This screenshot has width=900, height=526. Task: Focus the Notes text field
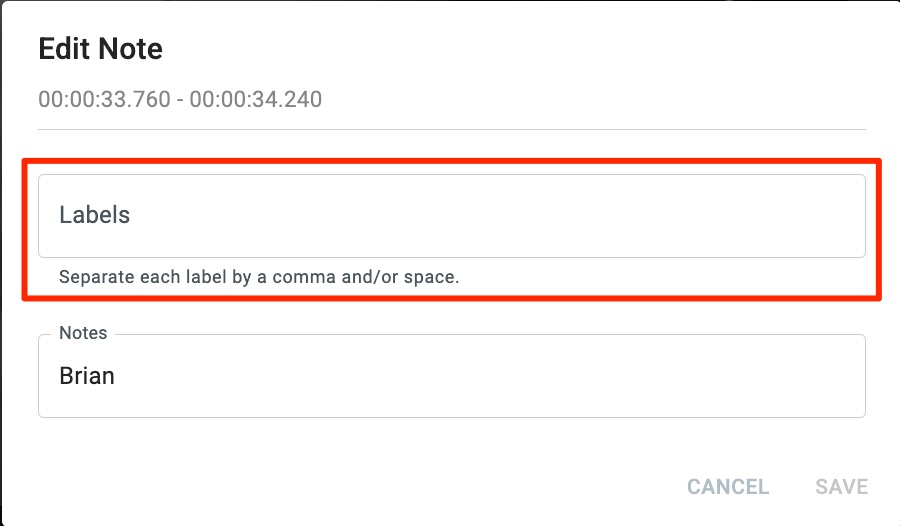450,377
